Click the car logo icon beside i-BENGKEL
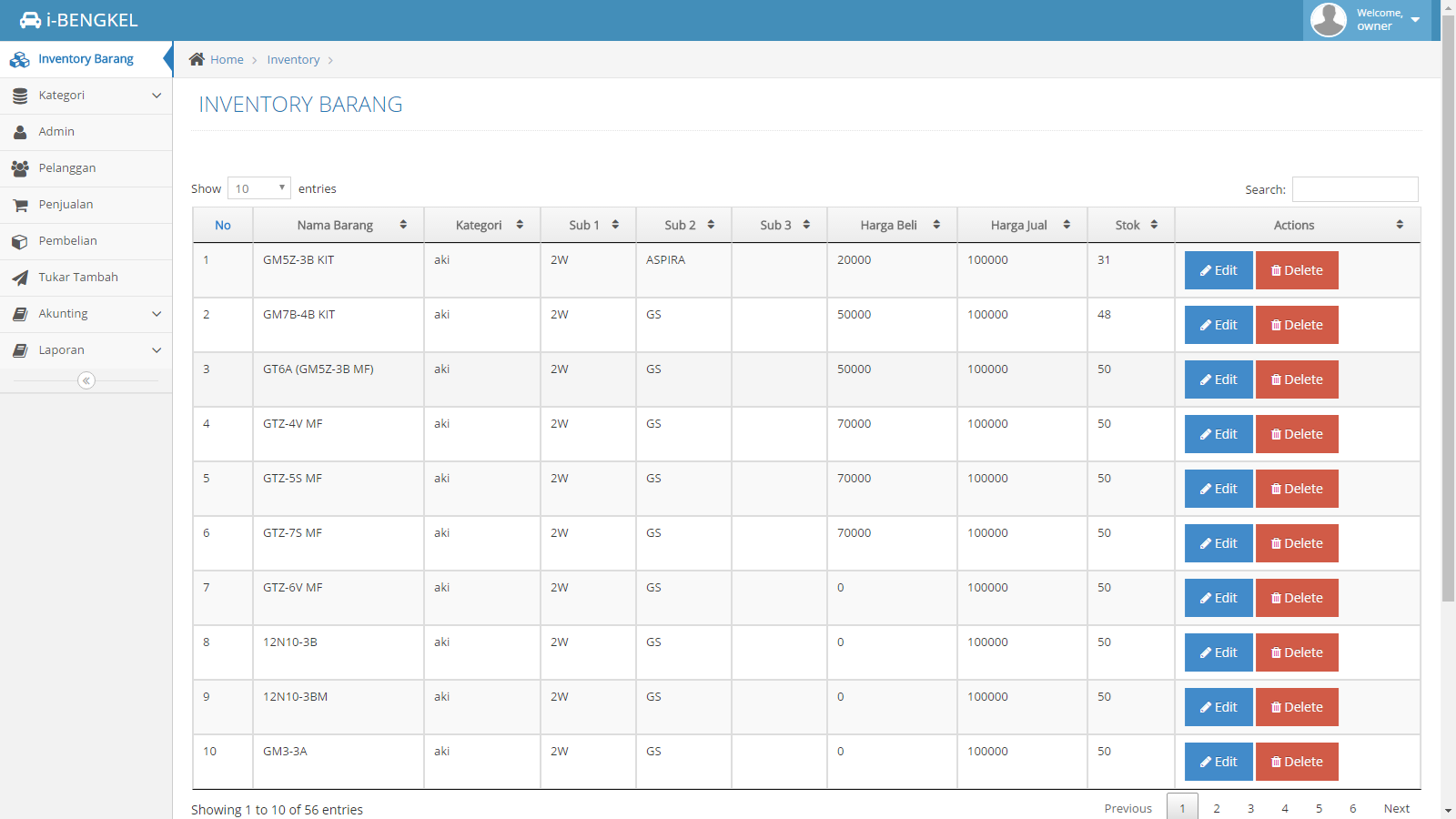 coord(30,20)
